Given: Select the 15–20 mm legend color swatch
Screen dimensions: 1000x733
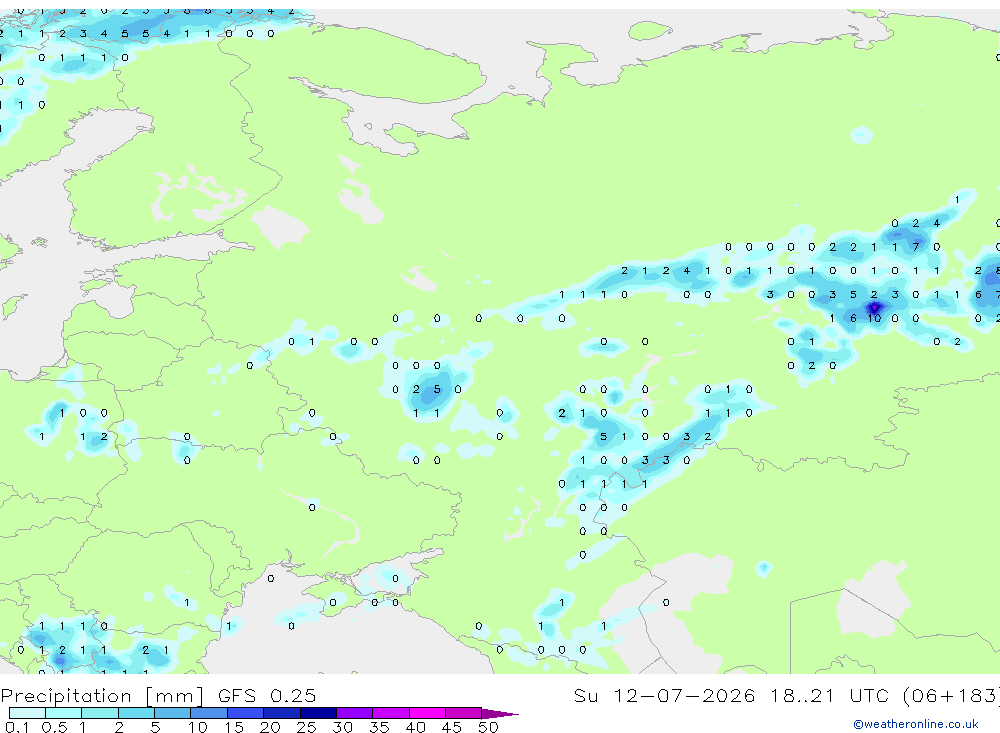Looking at the screenshot, I should [246, 713].
